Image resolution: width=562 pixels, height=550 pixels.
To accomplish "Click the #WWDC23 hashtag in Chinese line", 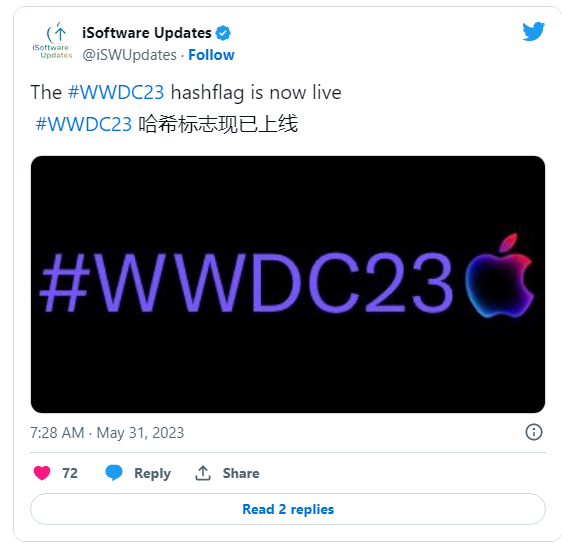I will pyautogui.click(x=84, y=124).
